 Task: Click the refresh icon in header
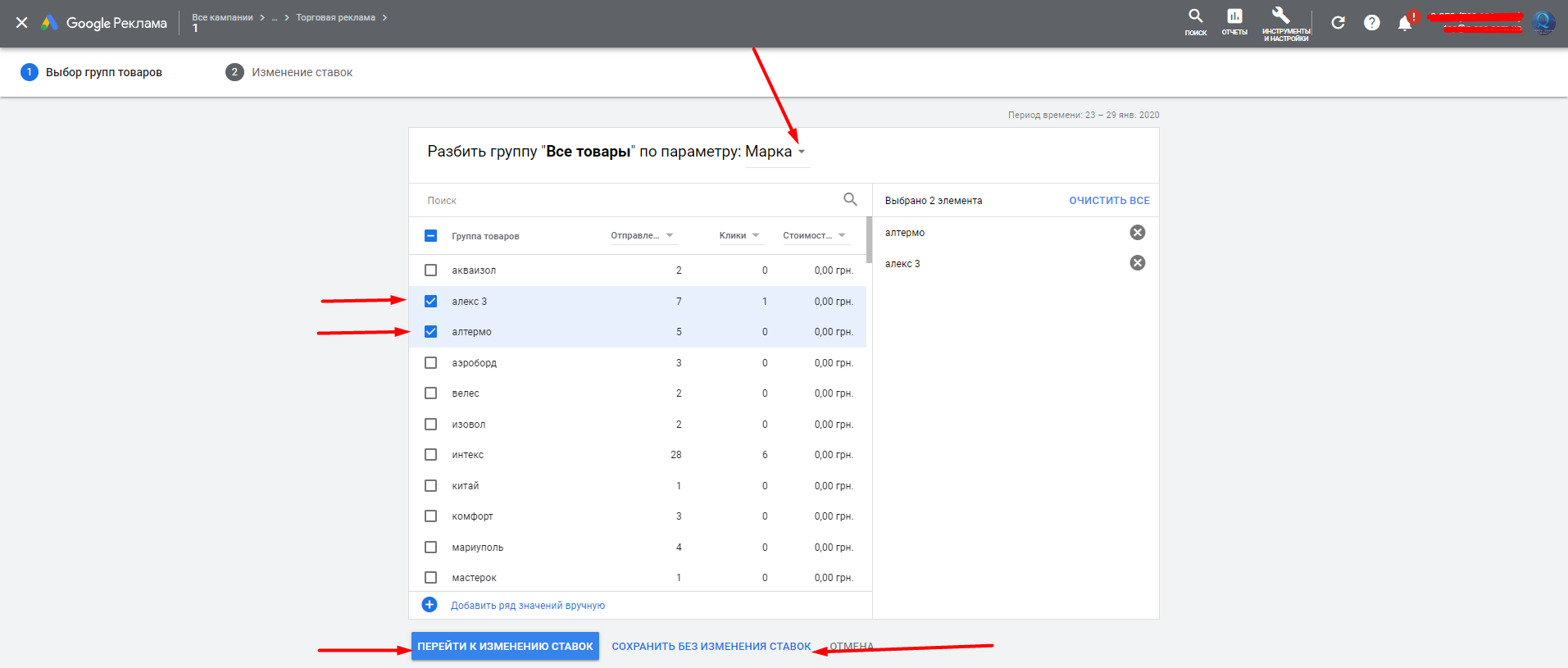click(x=1338, y=23)
